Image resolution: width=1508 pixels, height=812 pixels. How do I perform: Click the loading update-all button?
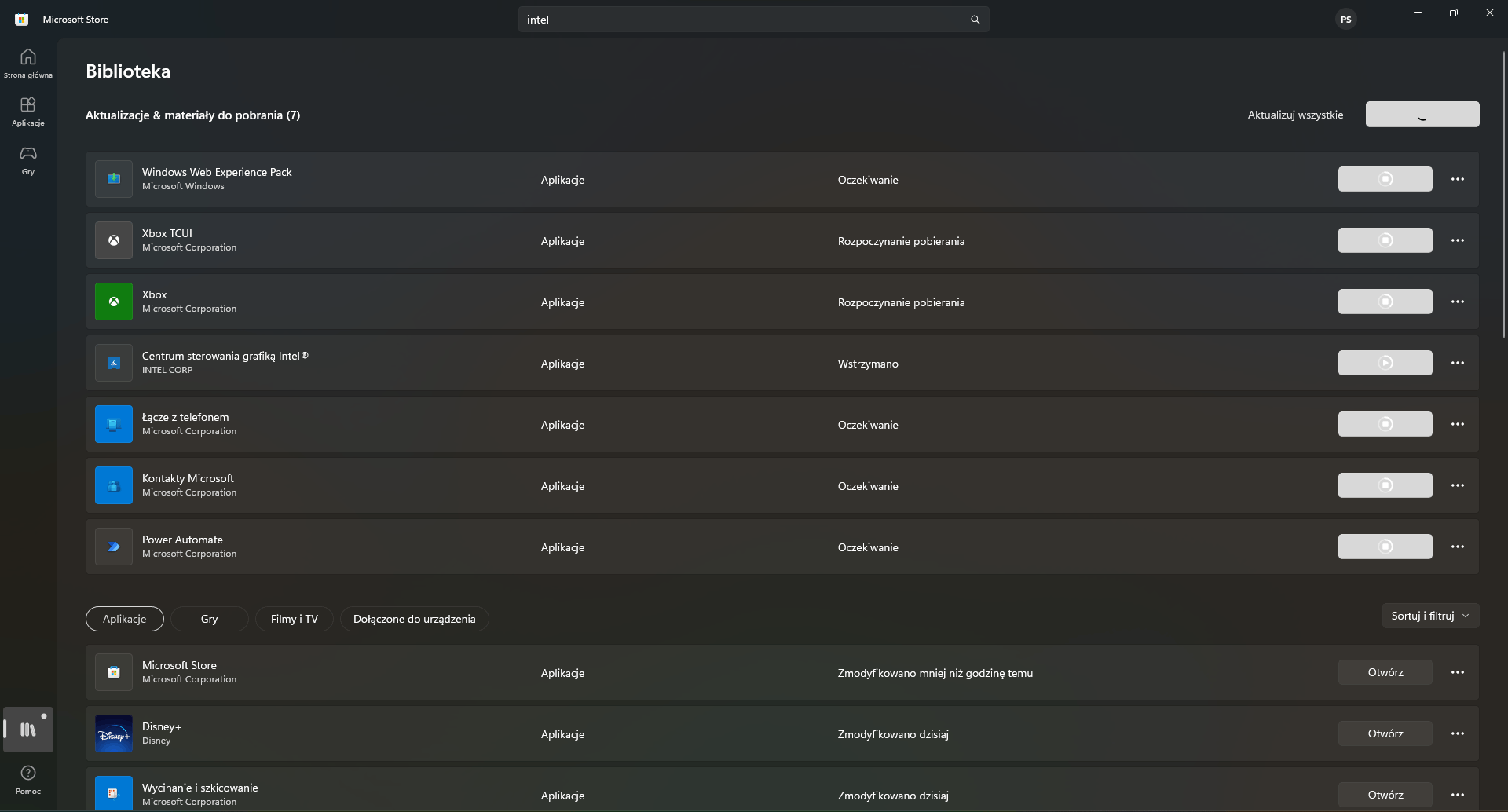(x=1422, y=115)
